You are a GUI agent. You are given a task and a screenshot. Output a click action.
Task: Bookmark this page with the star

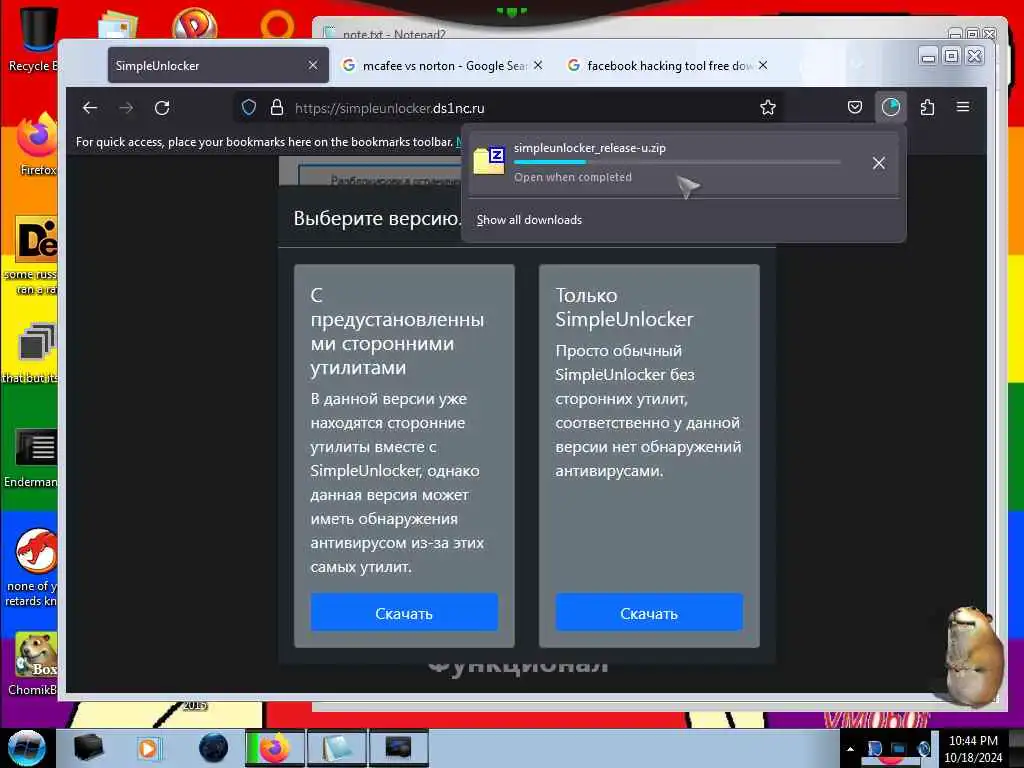click(768, 108)
